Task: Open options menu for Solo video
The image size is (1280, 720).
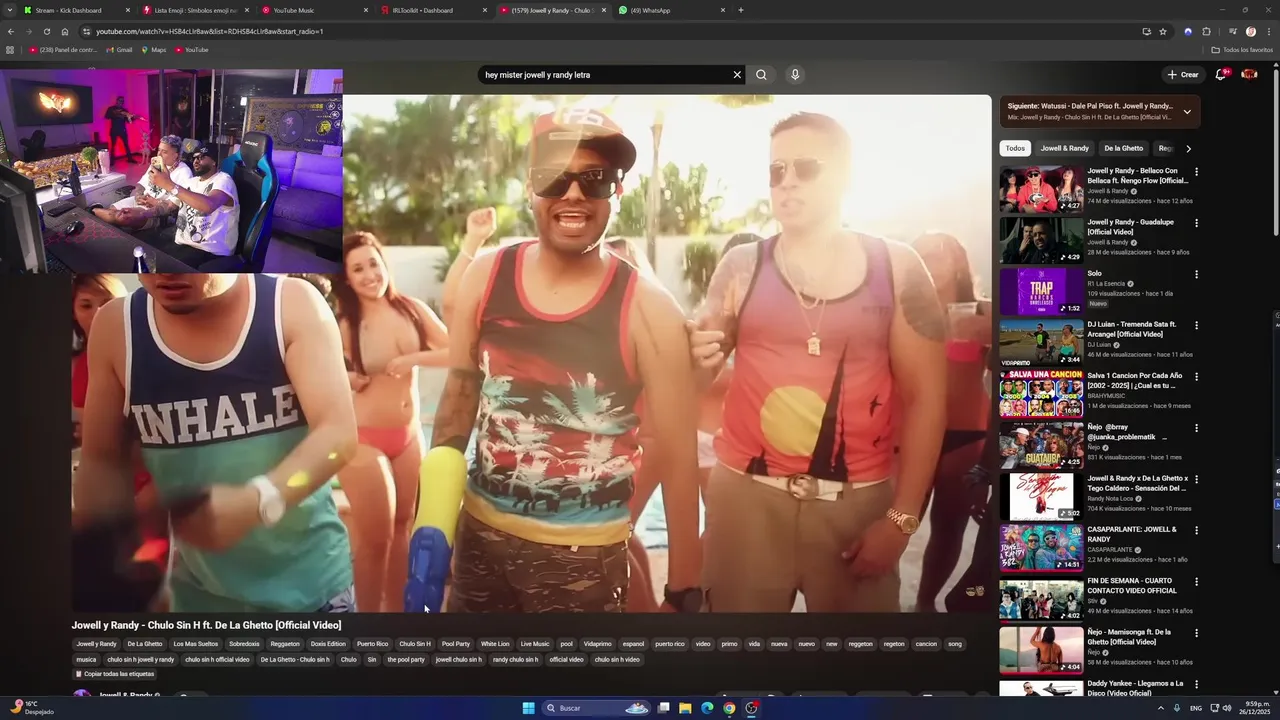Action: pyautogui.click(x=1196, y=274)
